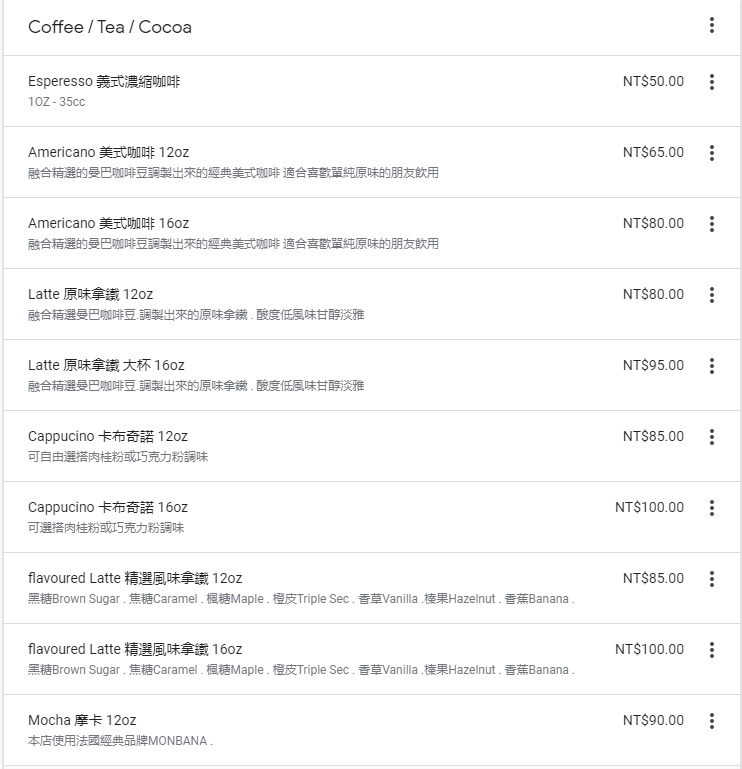
Task: Click three-dot menu beside Americano 16oz
Action: (x=711, y=224)
